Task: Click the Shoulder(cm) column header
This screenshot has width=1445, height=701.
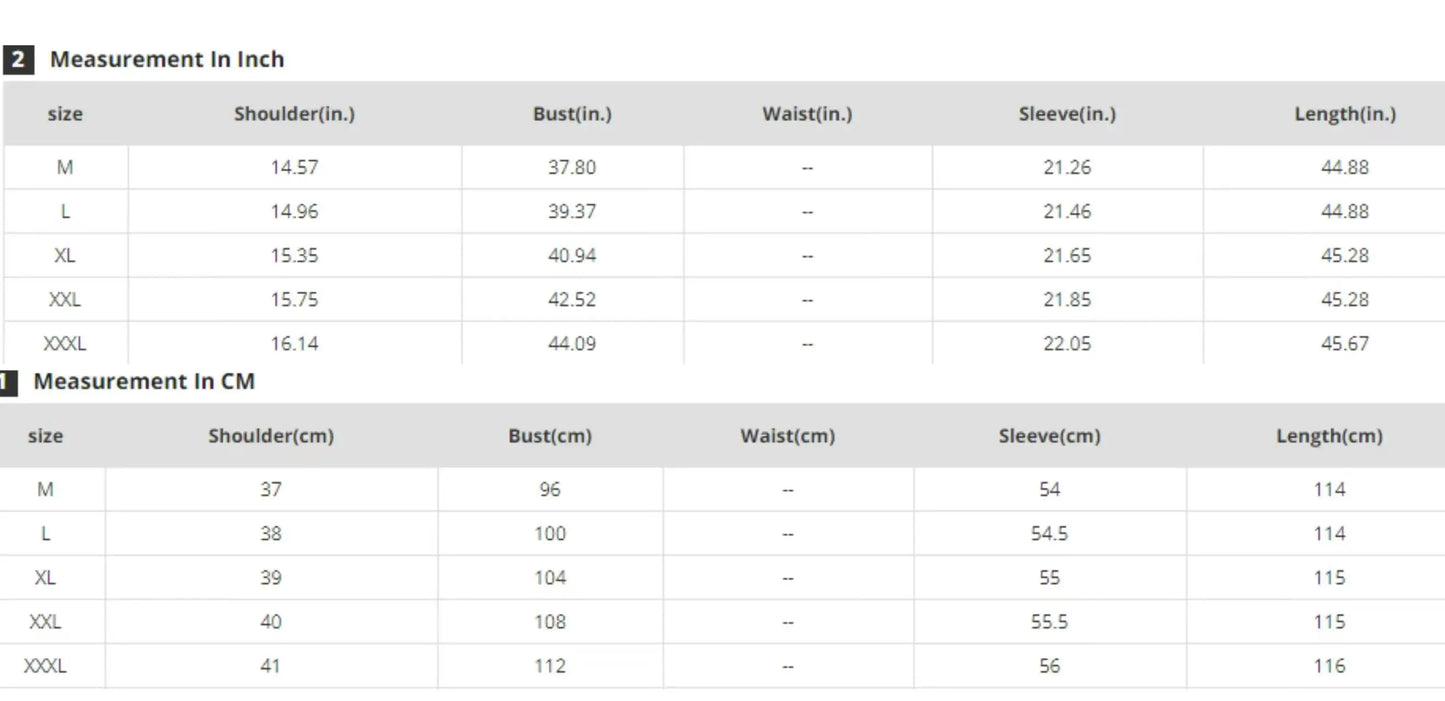Action: pos(271,436)
